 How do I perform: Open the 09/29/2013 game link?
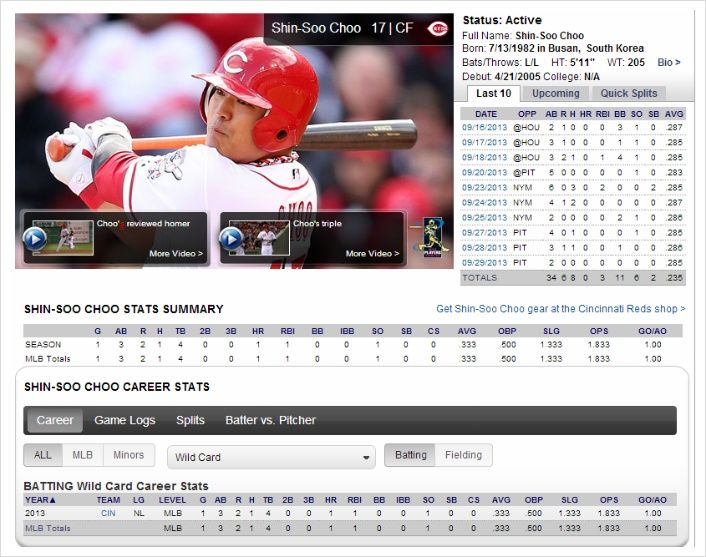(484, 263)
